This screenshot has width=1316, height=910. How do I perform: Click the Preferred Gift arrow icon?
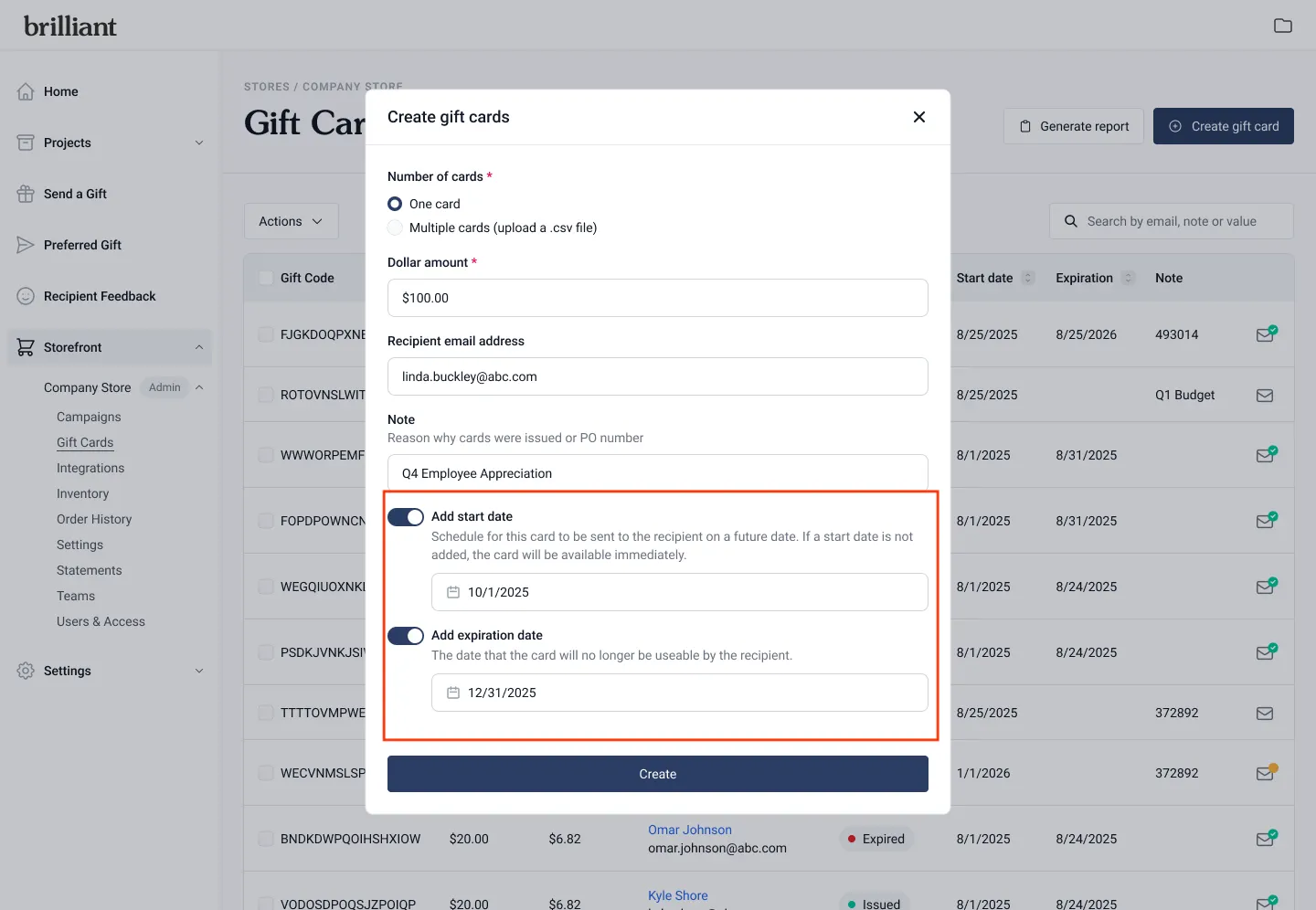pyautogui.click(x=26, y=245)
